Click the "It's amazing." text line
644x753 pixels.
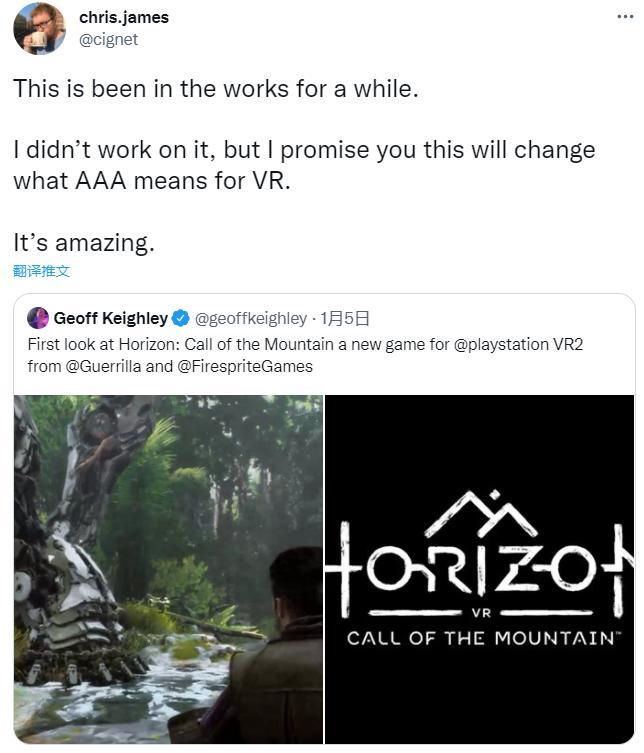point(84,242)
